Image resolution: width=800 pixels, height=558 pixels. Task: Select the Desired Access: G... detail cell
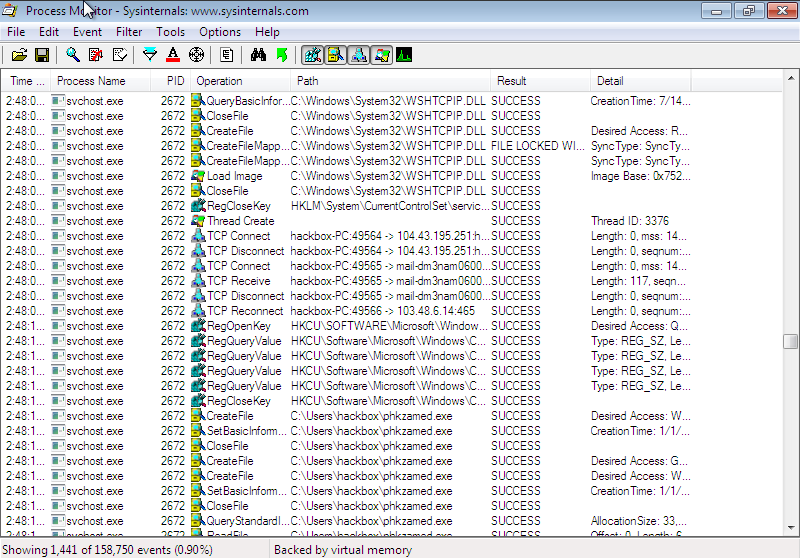tap(639, 461)
